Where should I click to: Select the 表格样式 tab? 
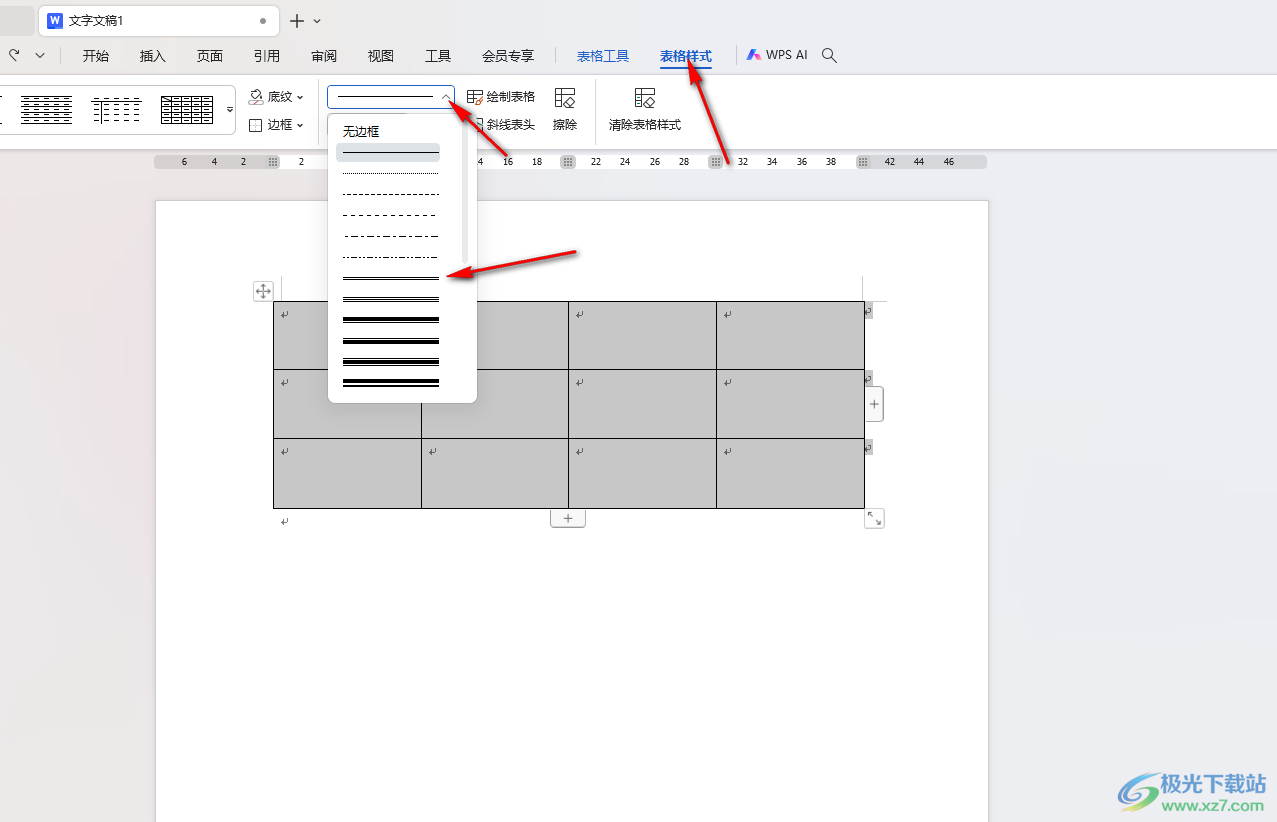(x=686, y=56)
